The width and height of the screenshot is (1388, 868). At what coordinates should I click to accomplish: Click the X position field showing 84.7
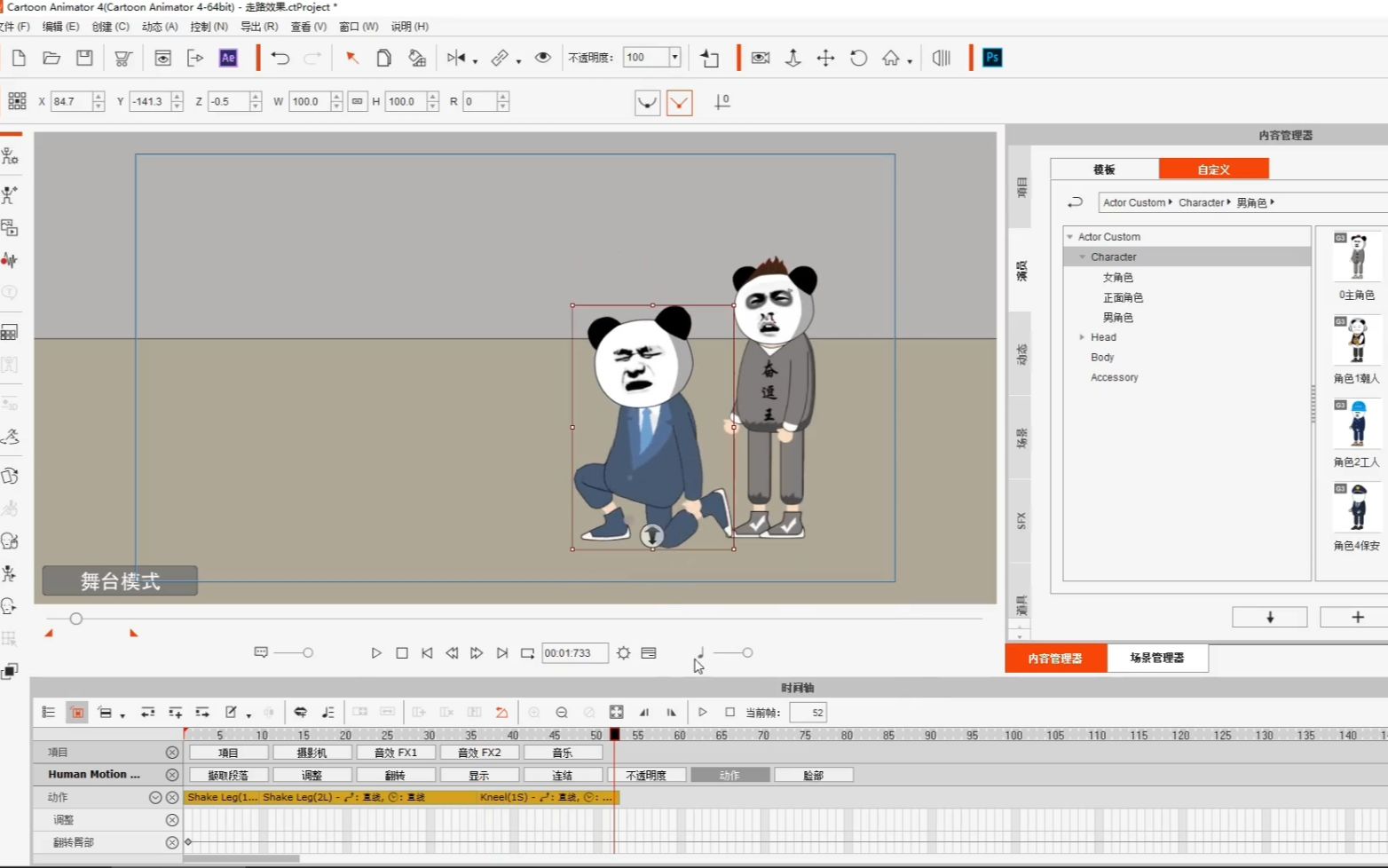click(71, 101)
